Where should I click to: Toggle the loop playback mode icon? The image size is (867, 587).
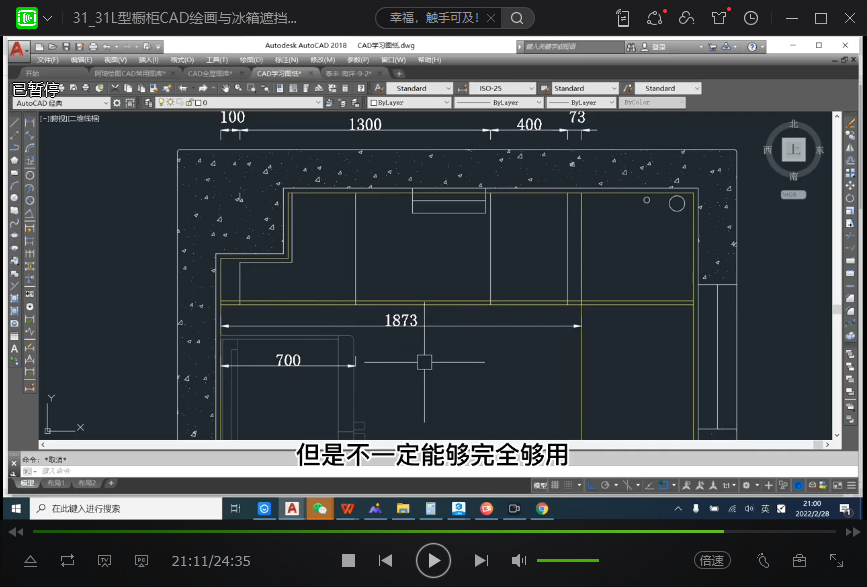tap(67, 561)
